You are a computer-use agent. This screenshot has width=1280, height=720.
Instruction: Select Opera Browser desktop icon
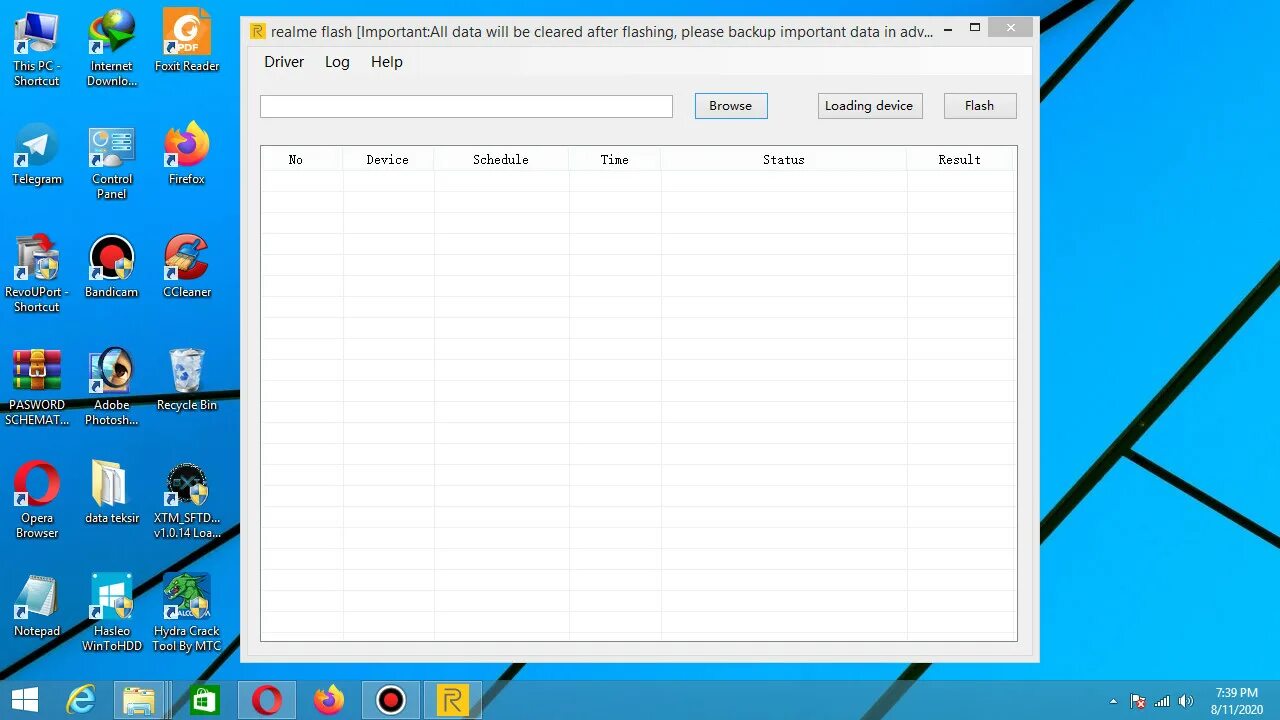(37, 501)
